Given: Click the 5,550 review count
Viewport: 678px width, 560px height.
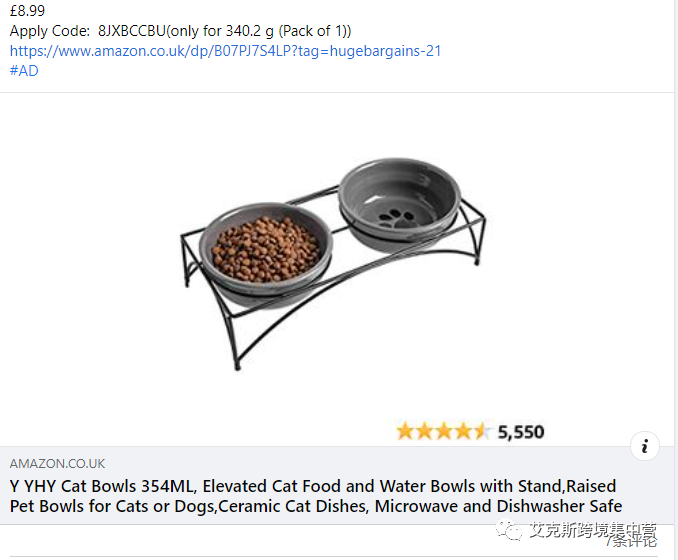Looking at the screenshot, I should [x=521, y=432].
